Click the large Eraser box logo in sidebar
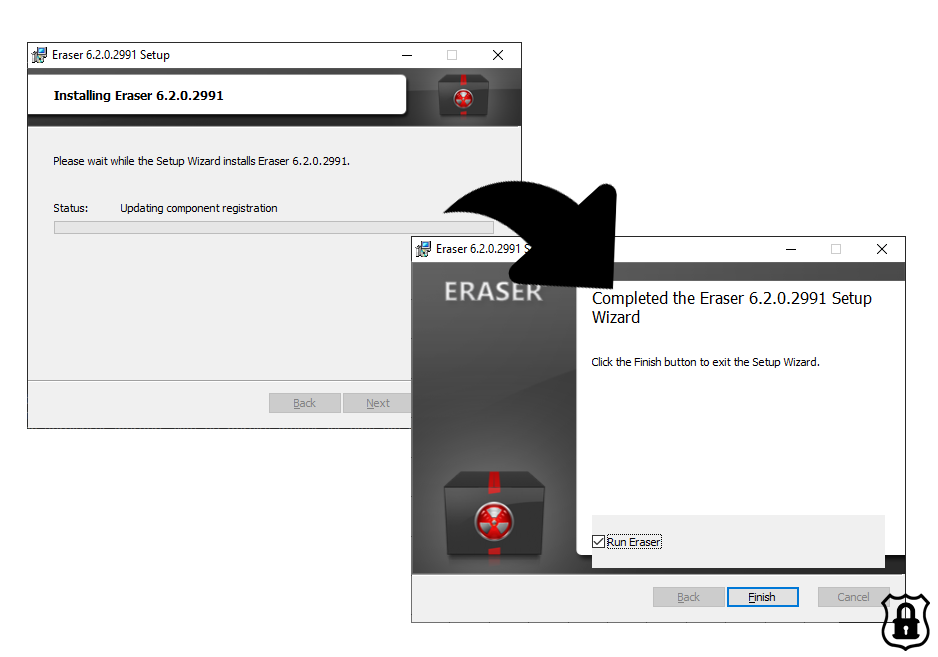938x657 pixels. click(x=494, y=514)
